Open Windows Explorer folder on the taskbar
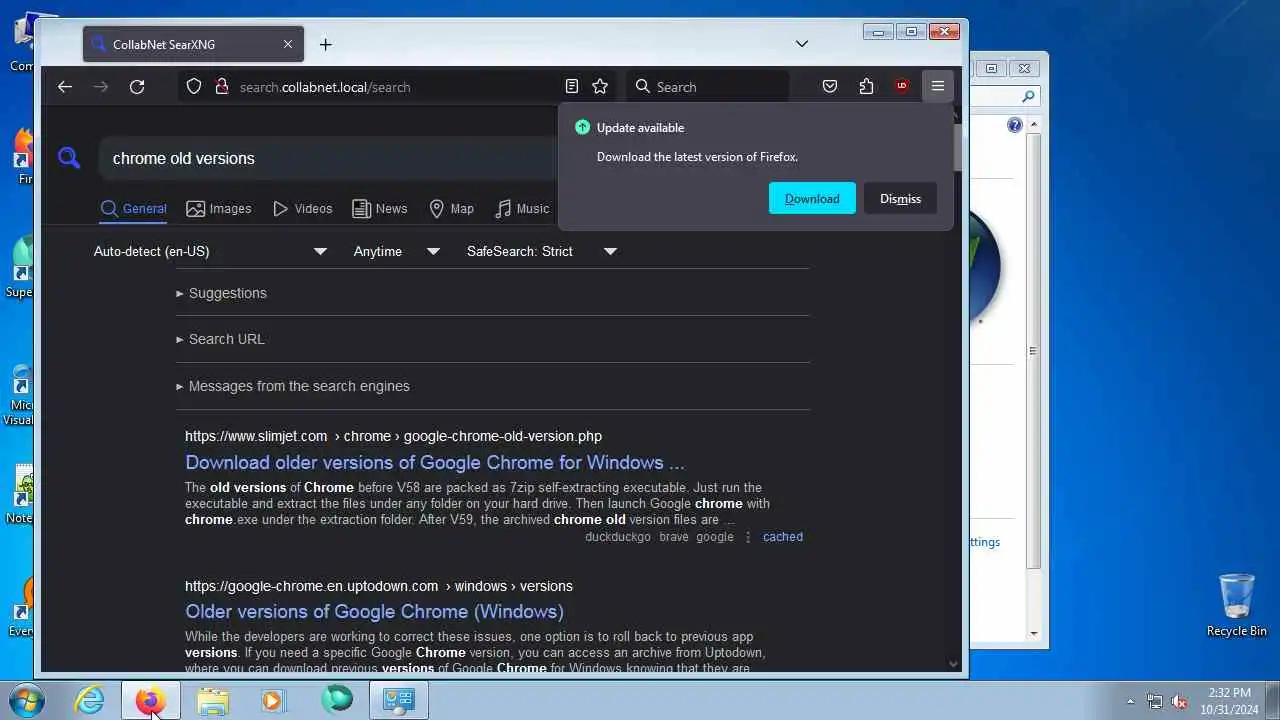This screenshot has height=720, width=1280. [213, 700]
